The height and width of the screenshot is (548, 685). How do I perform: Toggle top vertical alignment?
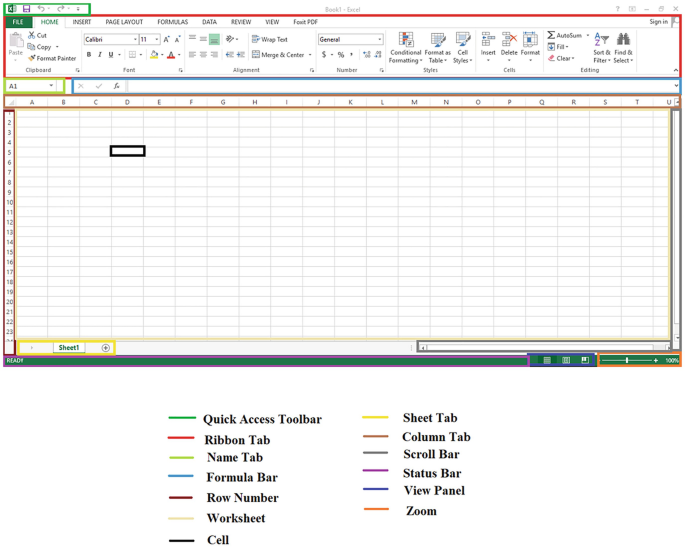pyautogui.click(x=192, y=39)
